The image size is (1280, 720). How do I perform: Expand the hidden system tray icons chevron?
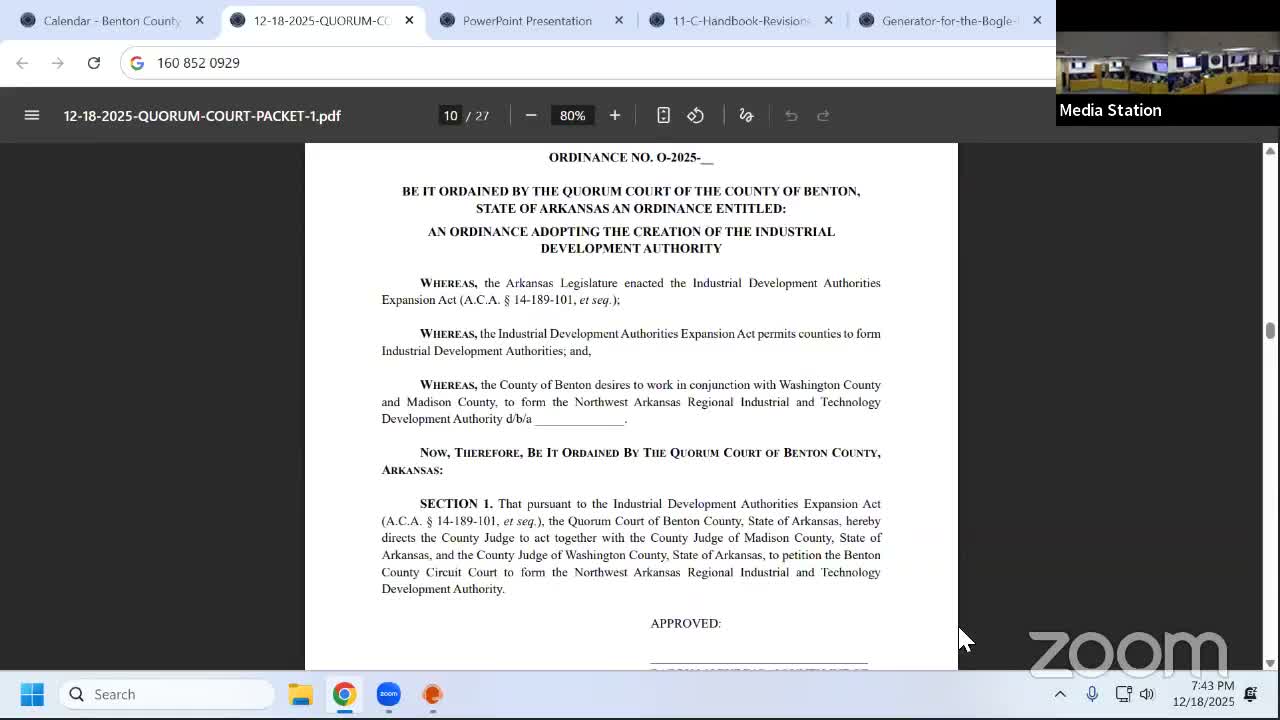1060,694
